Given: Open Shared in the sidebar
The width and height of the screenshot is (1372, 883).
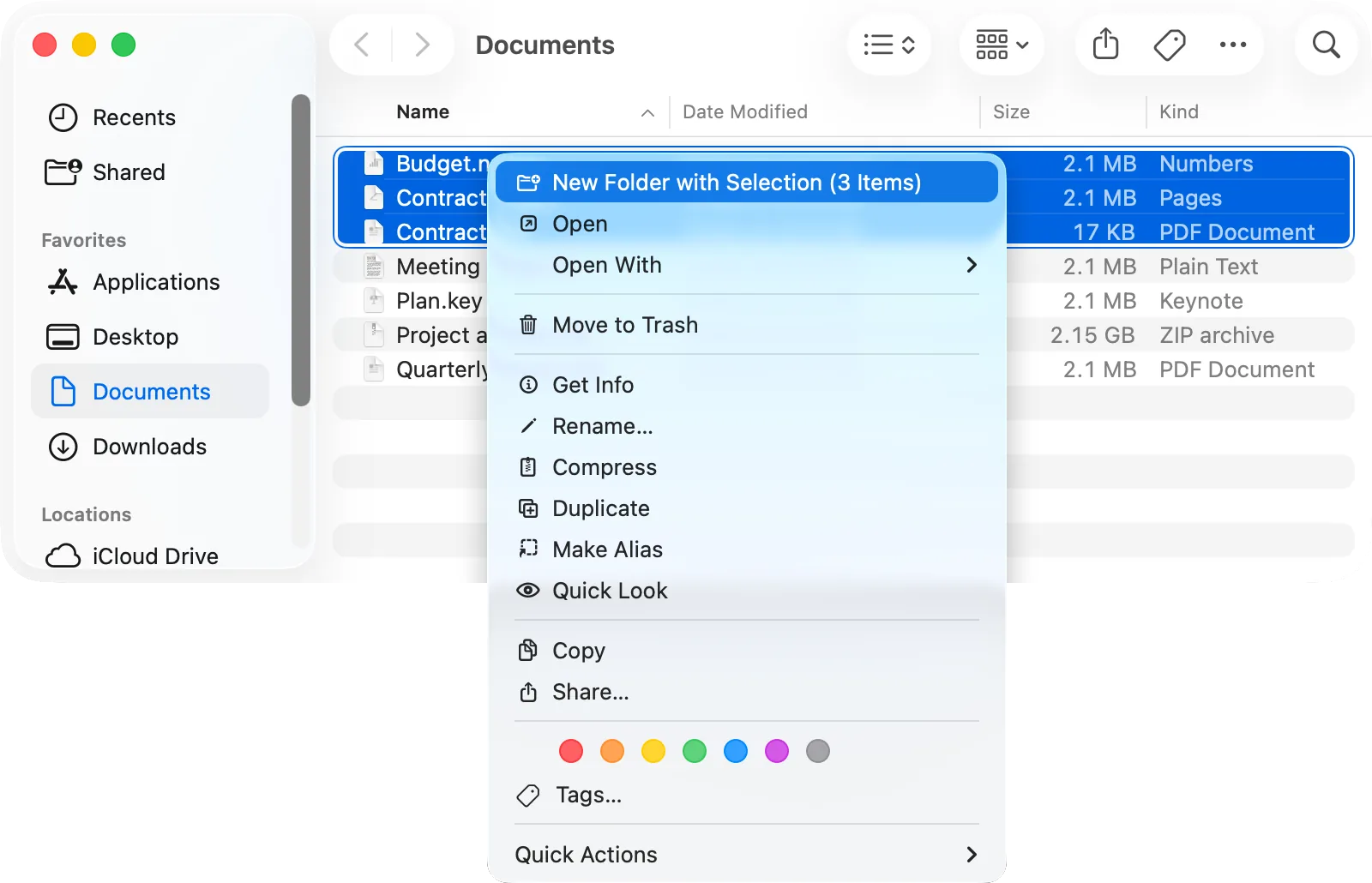Looking at the screenshot, I should [151, 172].
